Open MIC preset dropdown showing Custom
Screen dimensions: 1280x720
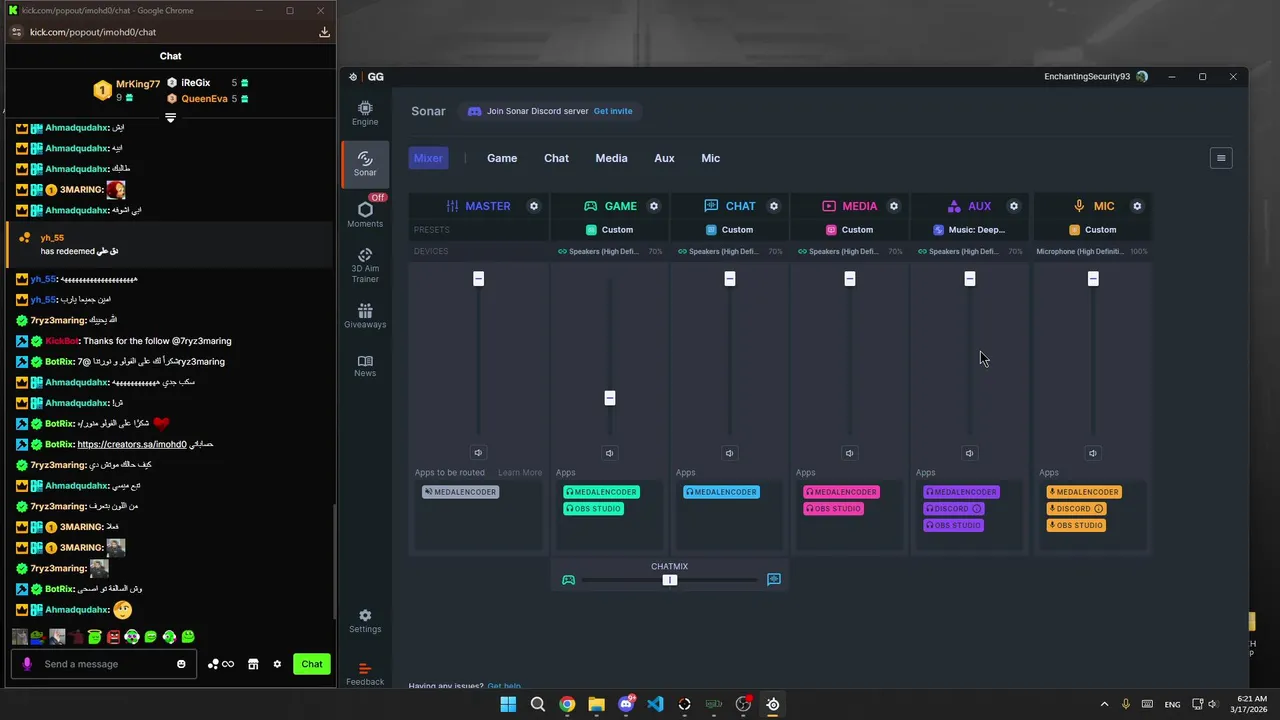[1092, 230]
